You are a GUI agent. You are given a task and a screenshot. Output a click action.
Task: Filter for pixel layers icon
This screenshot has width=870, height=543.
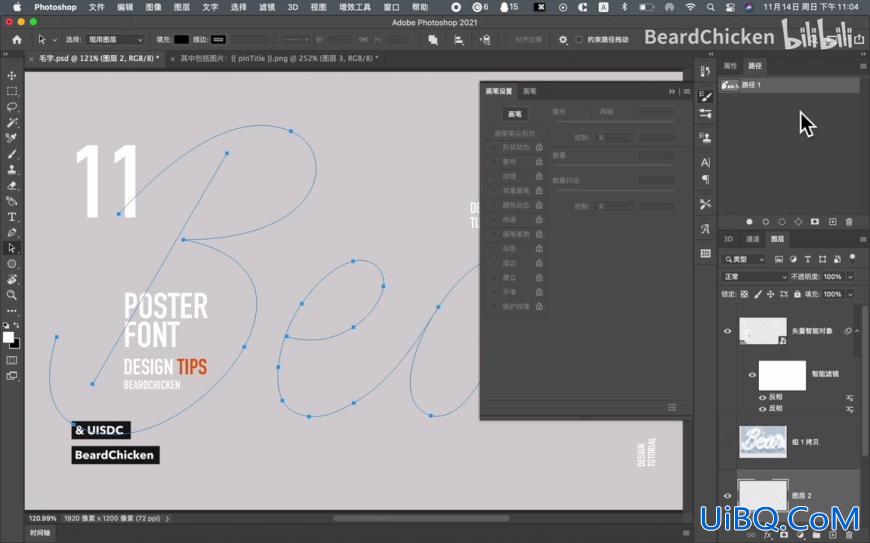[779, 259]
